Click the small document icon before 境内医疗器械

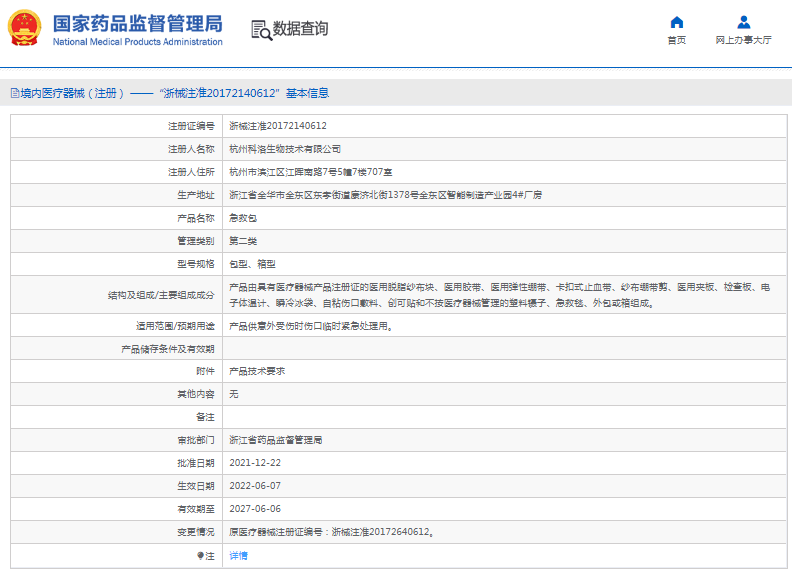pos(13,93)
